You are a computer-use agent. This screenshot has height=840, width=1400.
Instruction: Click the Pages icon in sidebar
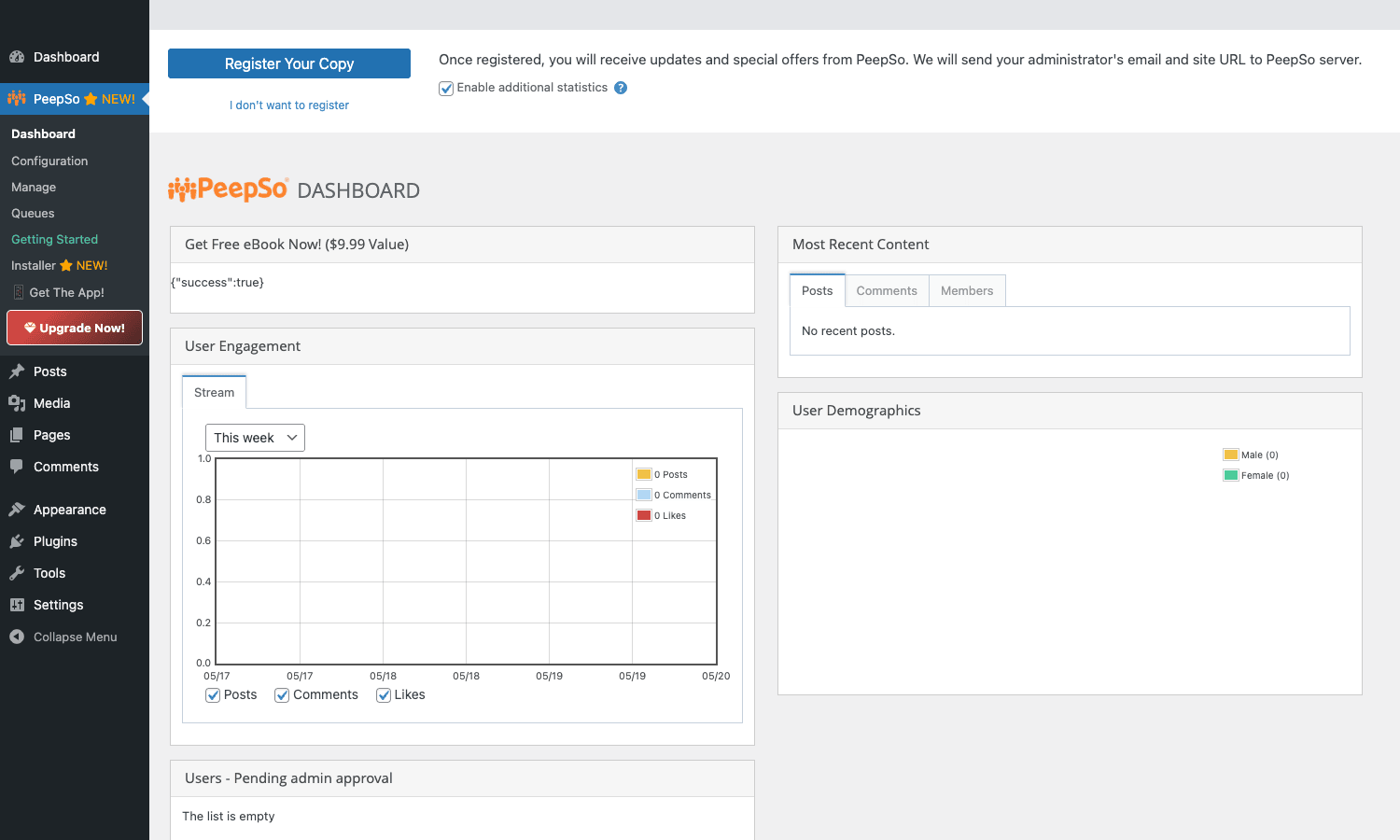coord(17,435)
